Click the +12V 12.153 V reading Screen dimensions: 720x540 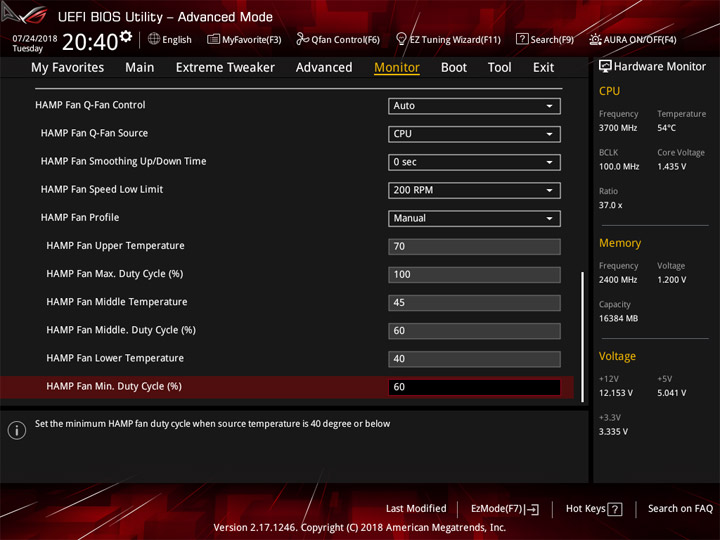coord(615,394)
